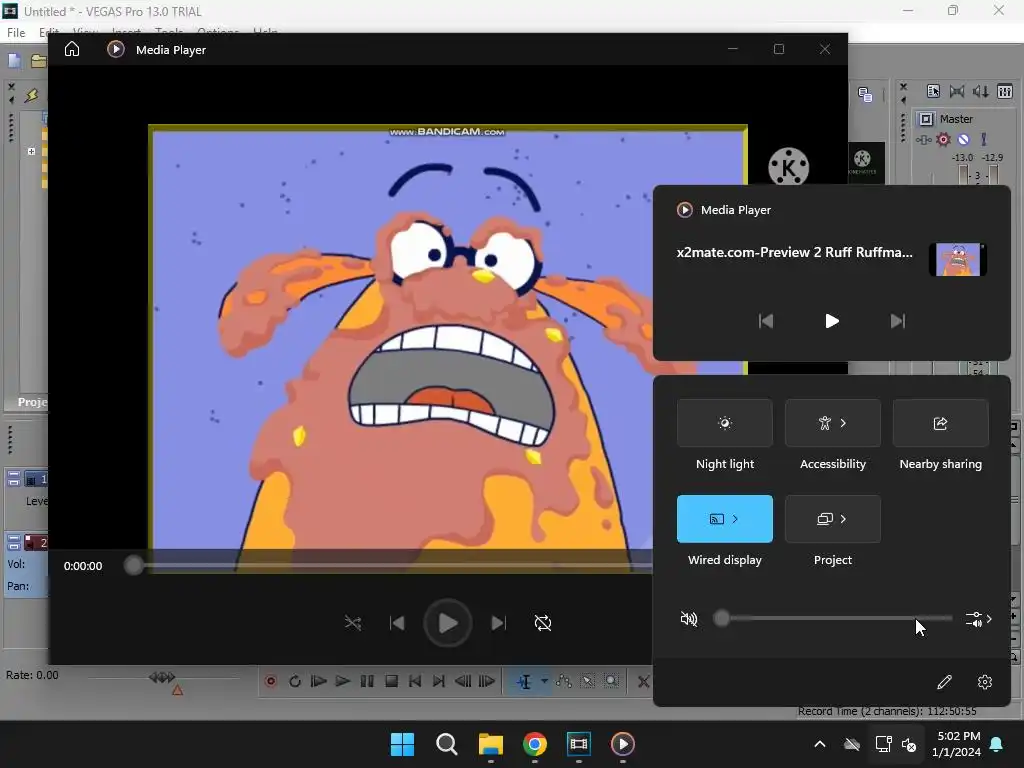The height and width of the screenshot is (768, 1024).
Task: Toggle Night light quick setting
Action: 725,423
